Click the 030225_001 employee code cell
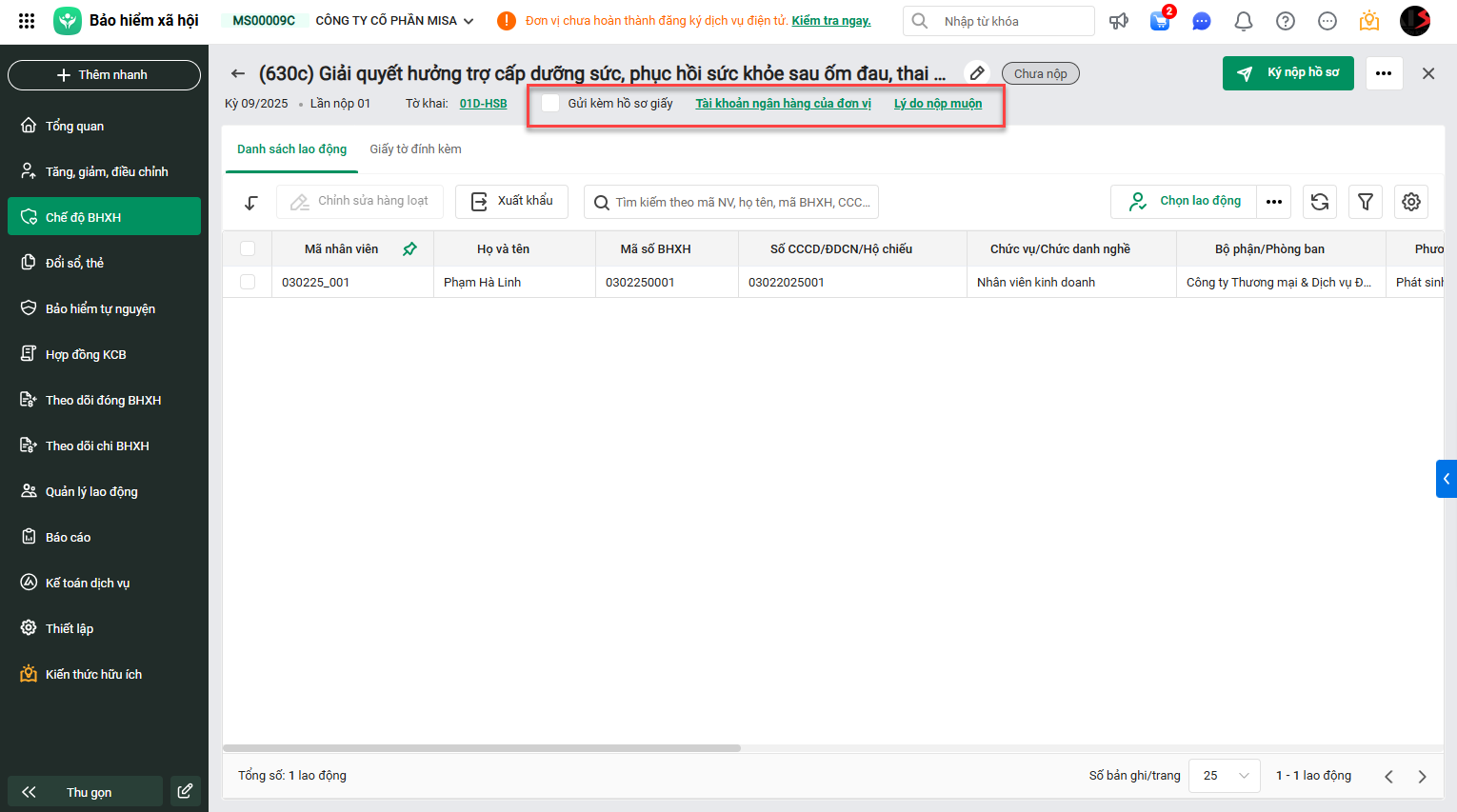 [352, 282]
